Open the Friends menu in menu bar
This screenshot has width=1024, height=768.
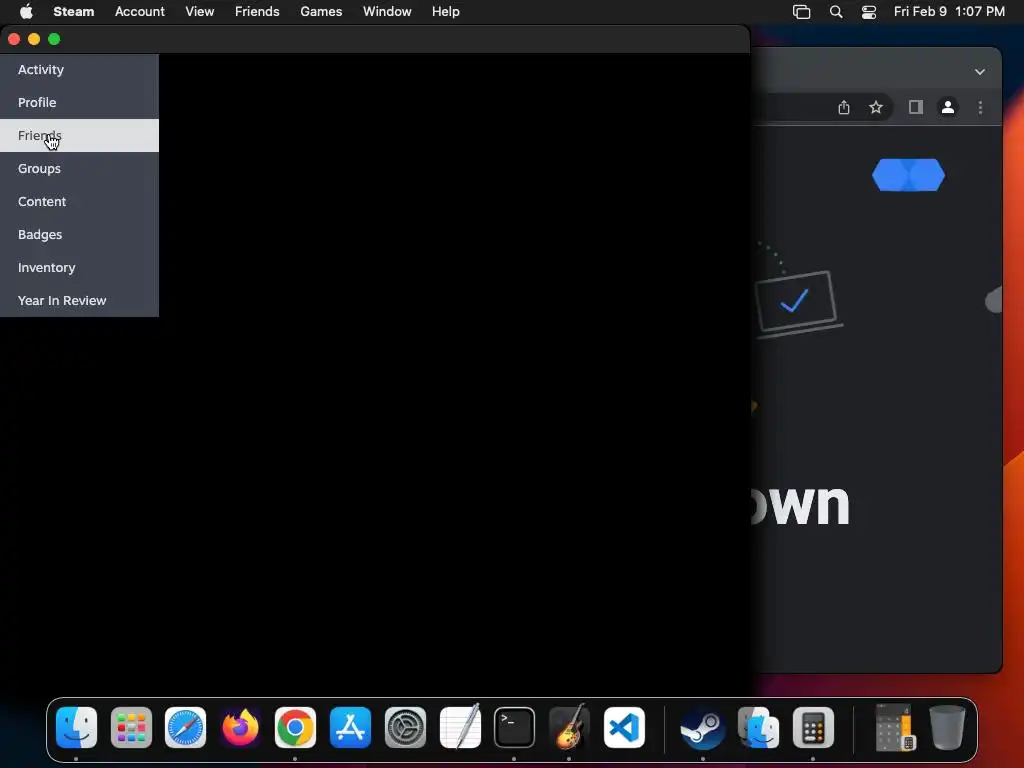pos(257,11)
